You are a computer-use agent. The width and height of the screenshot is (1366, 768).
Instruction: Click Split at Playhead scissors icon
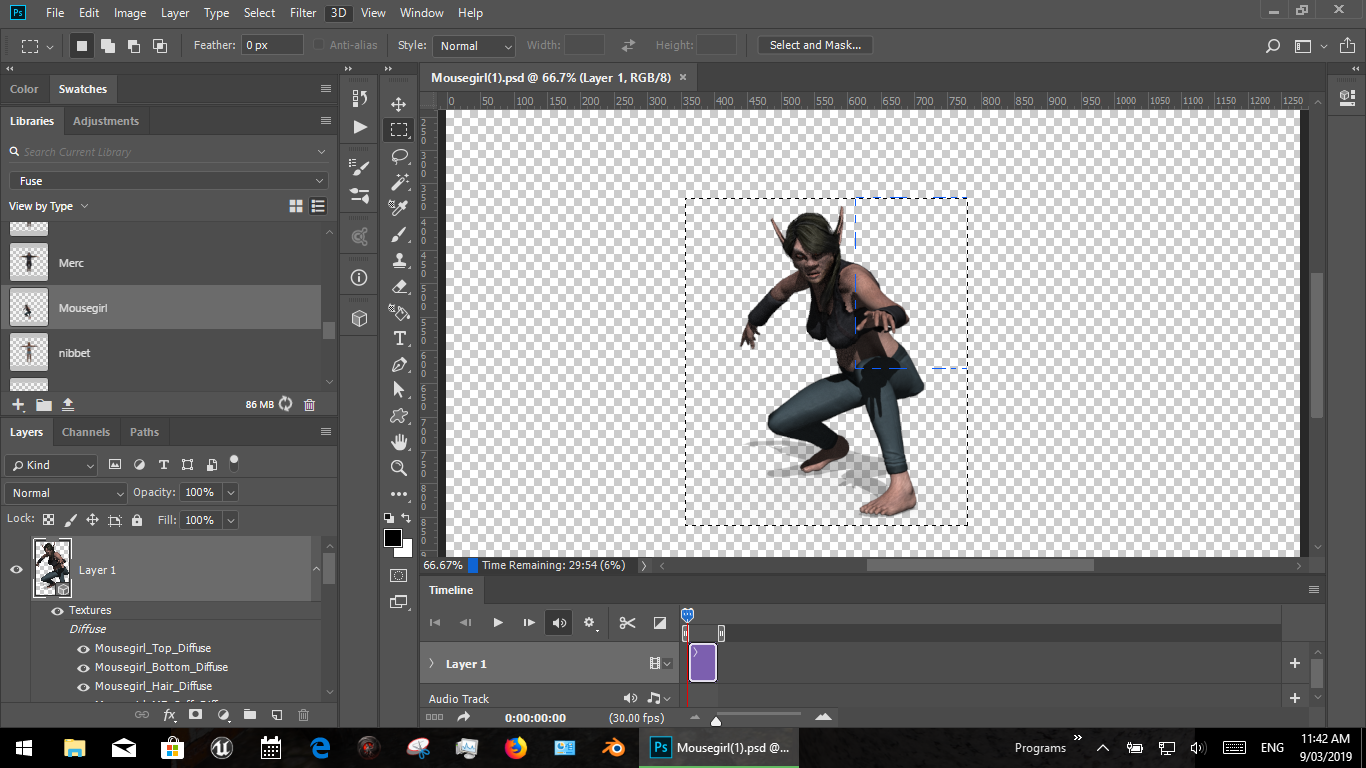(627, 623)
